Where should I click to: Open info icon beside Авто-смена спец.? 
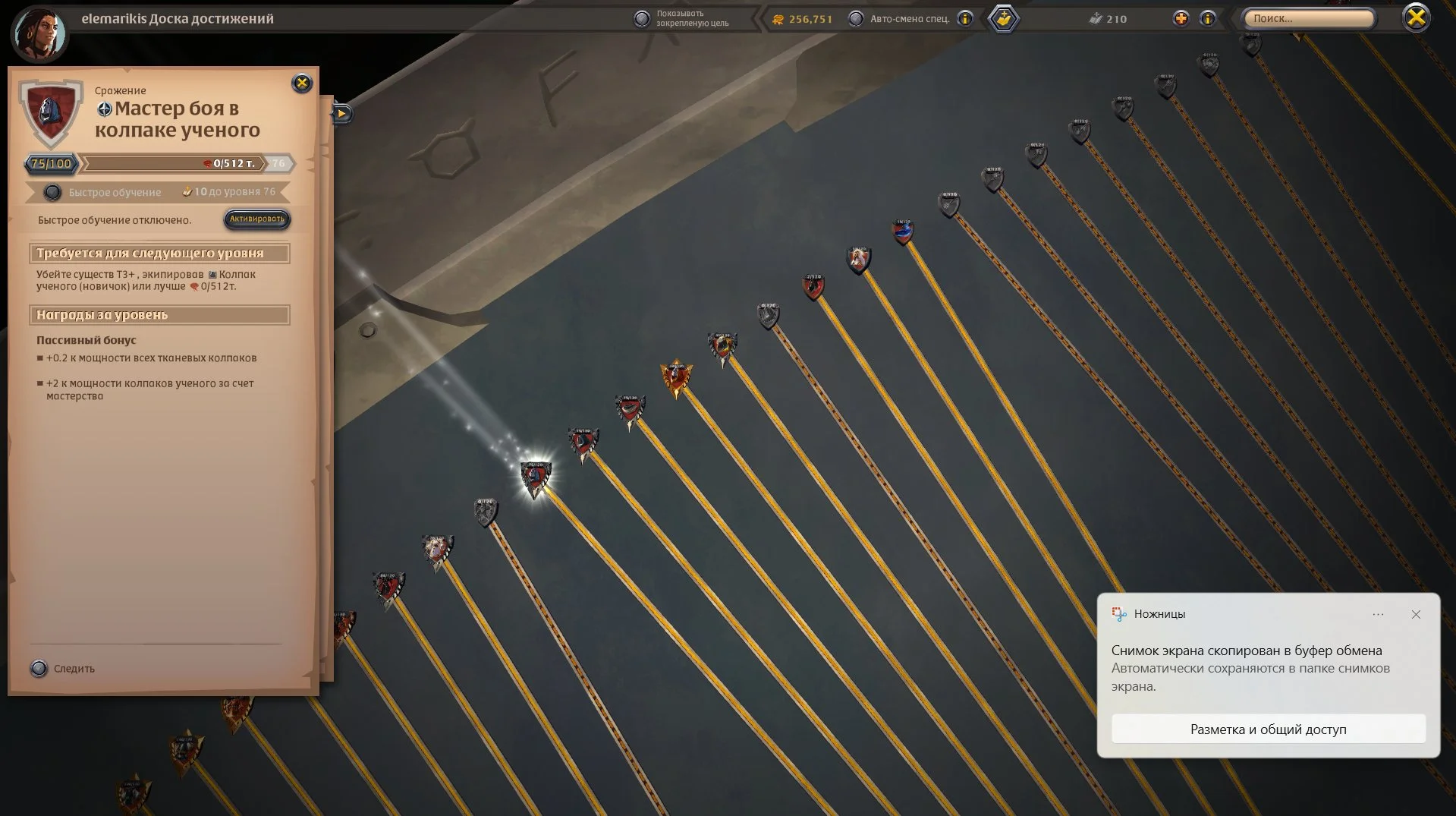coord(965,19)
